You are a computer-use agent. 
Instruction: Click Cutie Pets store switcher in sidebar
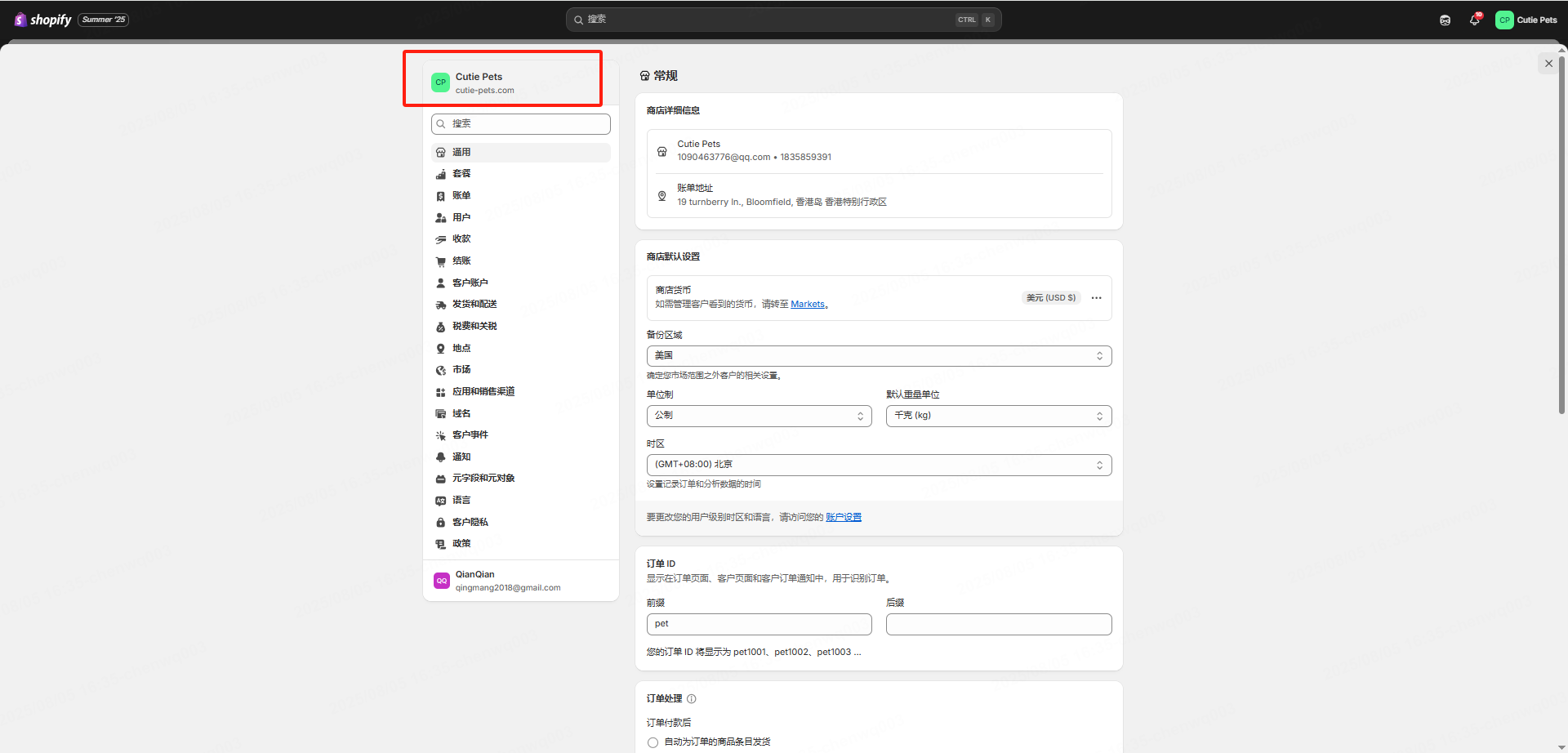pos(521,82)
